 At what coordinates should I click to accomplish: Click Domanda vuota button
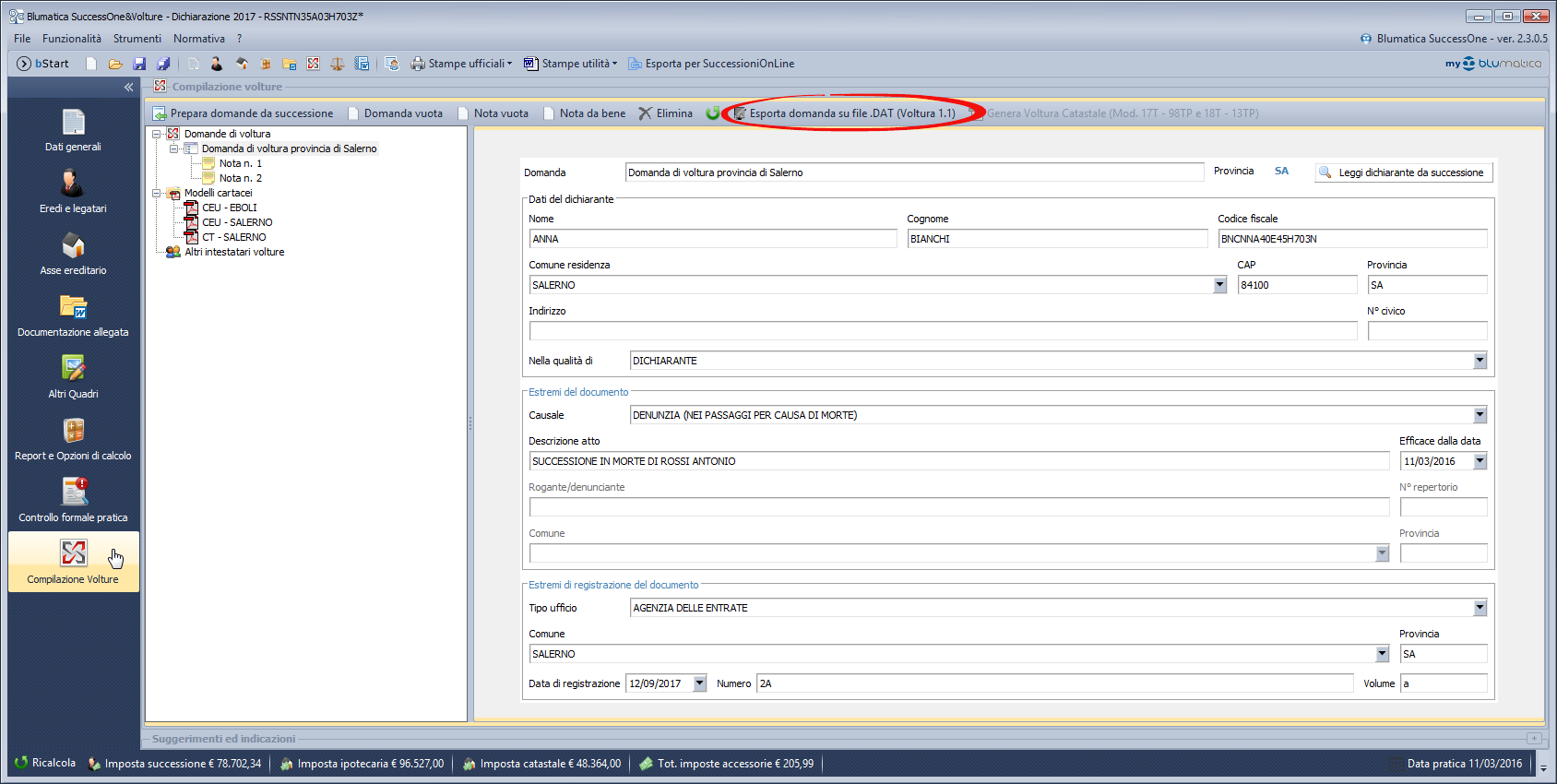[x=395, y=113]
